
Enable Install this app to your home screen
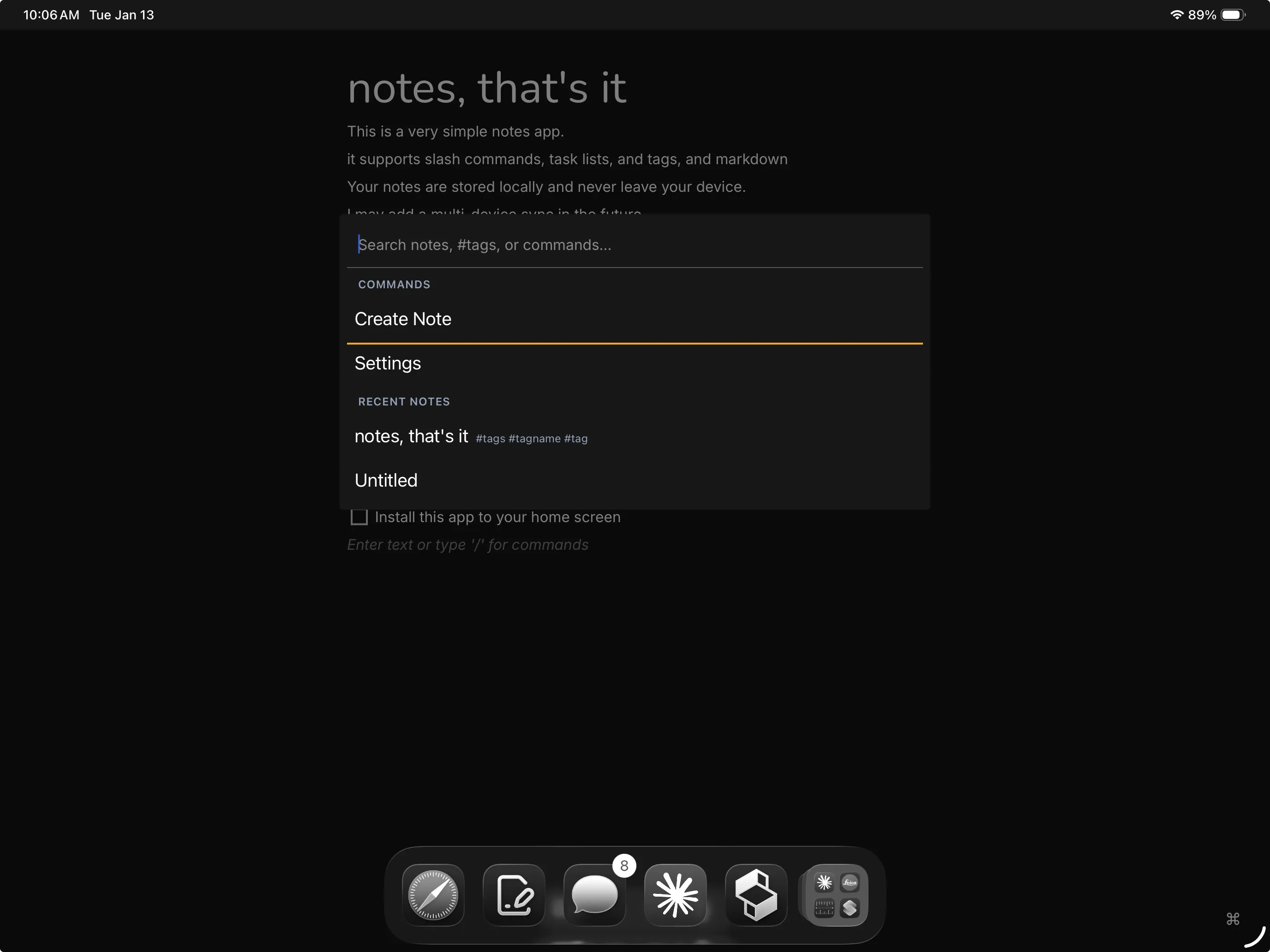359,517
